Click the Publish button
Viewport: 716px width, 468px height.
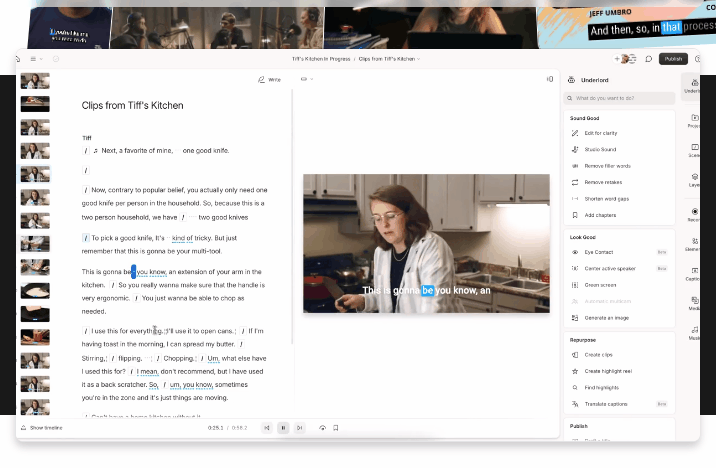pos(673,59)
